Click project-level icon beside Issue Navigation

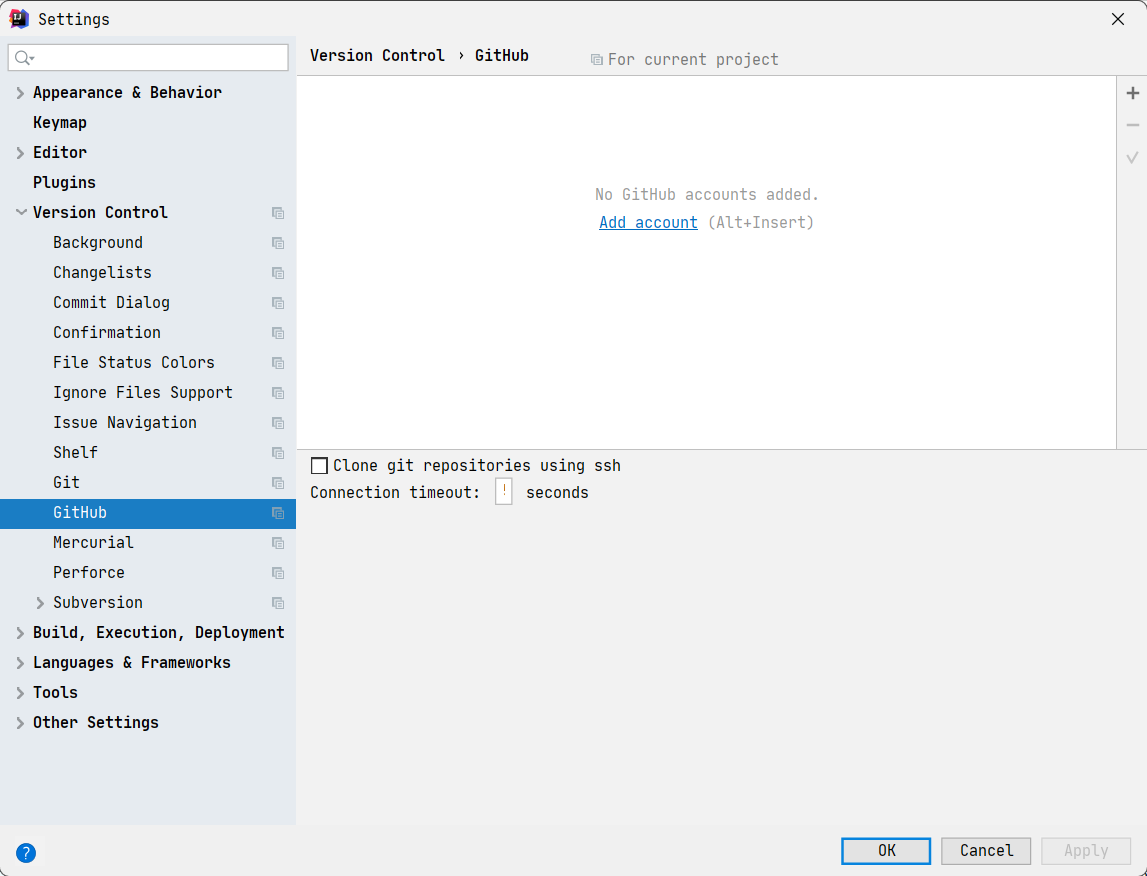point(278,423)
